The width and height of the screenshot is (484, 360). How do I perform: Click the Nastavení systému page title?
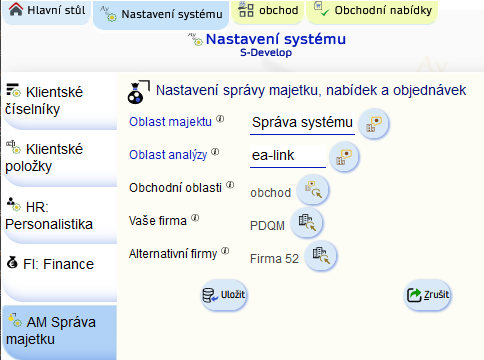click(276, 39)
